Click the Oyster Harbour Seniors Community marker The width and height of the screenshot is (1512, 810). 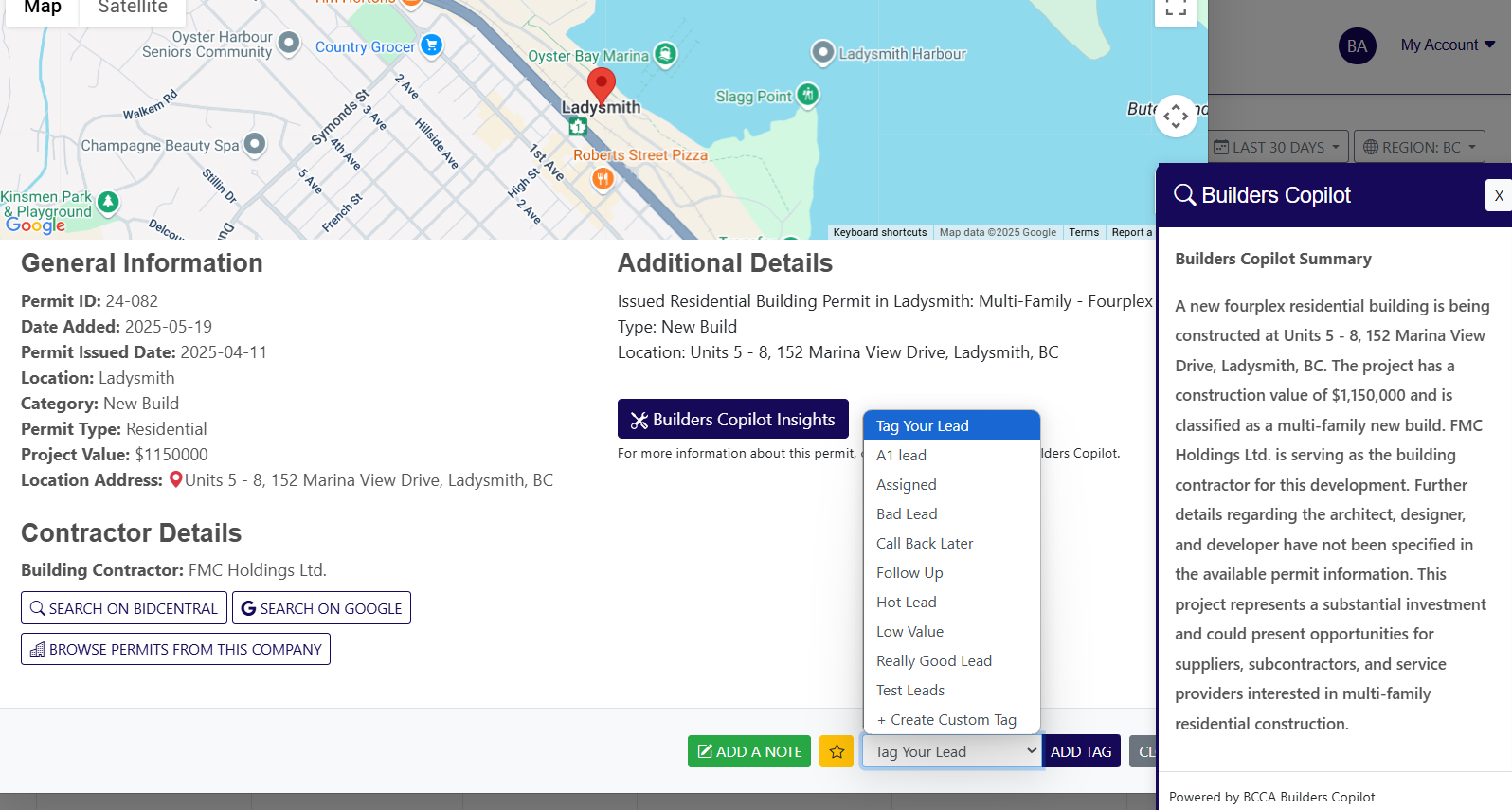pyautogui.click(x=289, y=43)
